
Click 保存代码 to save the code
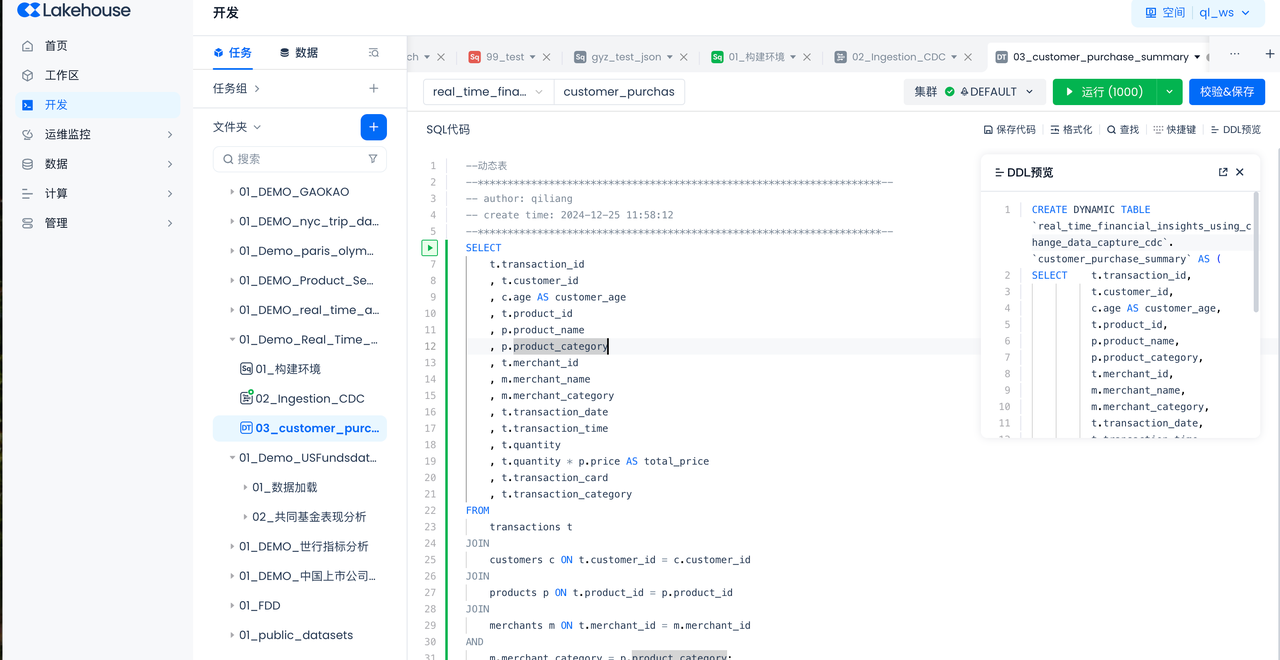coord(1009,130)
